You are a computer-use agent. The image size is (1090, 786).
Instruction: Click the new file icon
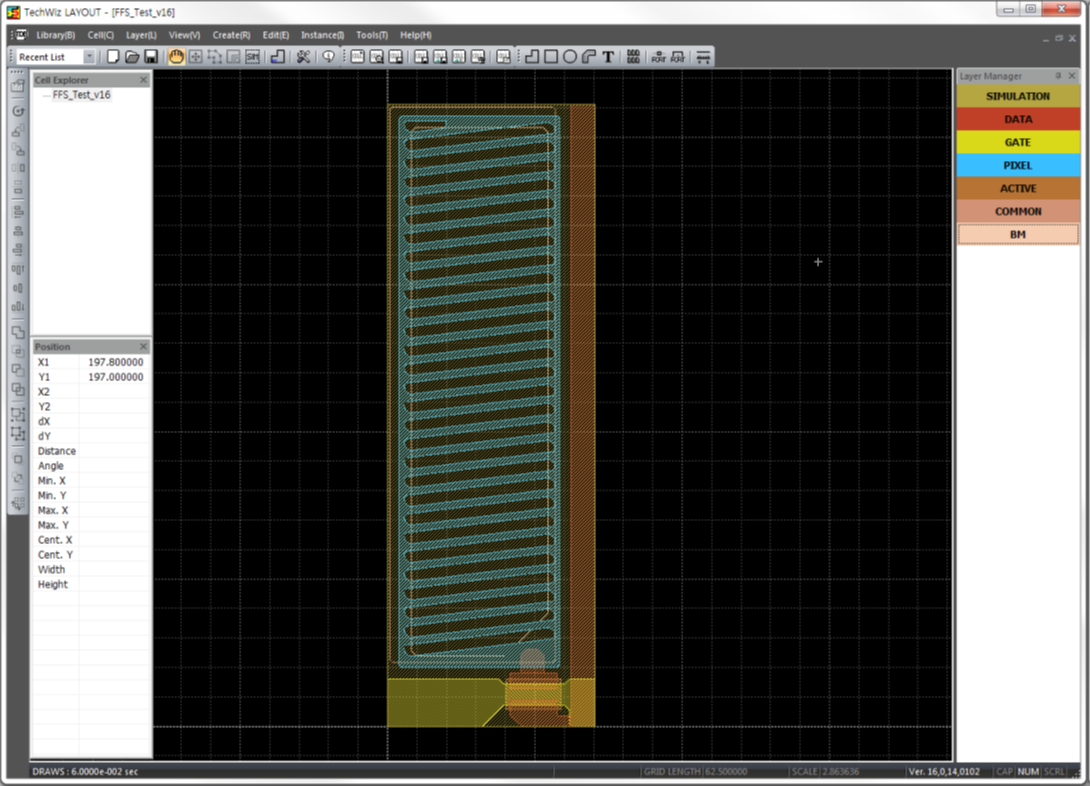point(113,57)
